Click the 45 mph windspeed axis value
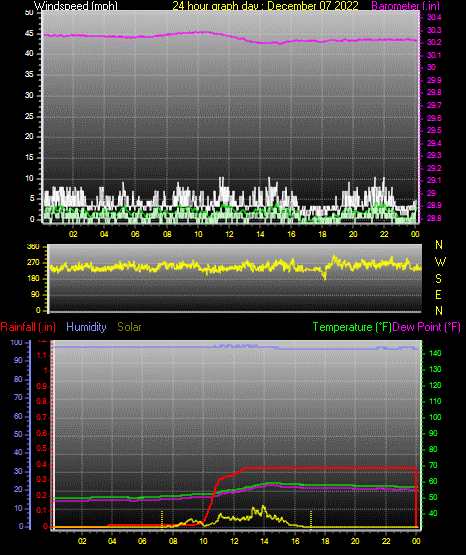Screen dimensions: 466x555 (29, 34)
